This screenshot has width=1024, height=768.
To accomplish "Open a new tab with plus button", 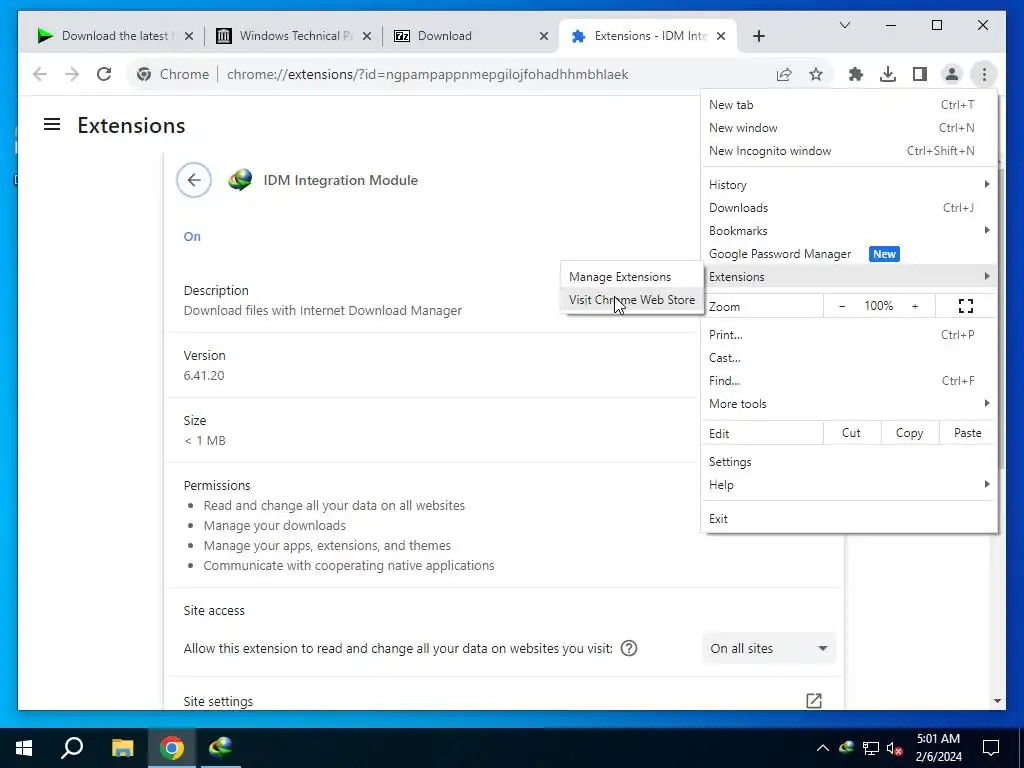I will 758,36.
